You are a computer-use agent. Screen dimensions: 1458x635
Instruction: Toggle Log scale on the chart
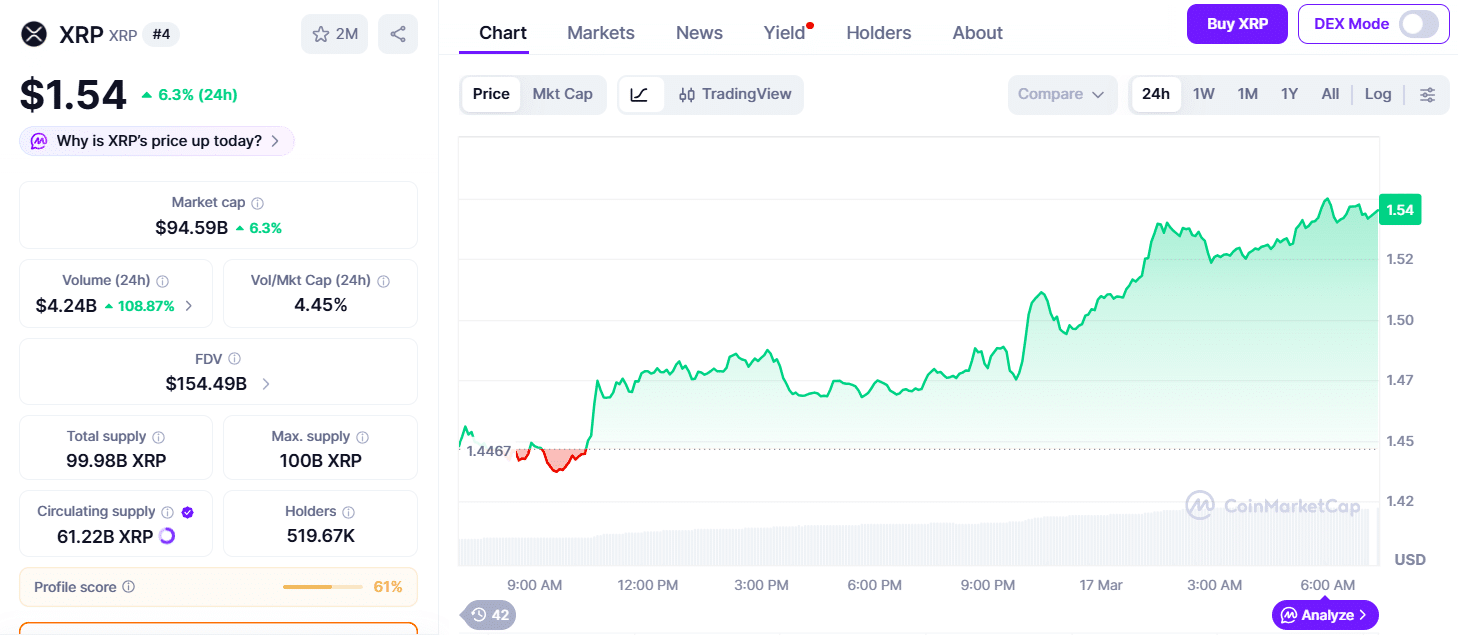(1377, 94)
